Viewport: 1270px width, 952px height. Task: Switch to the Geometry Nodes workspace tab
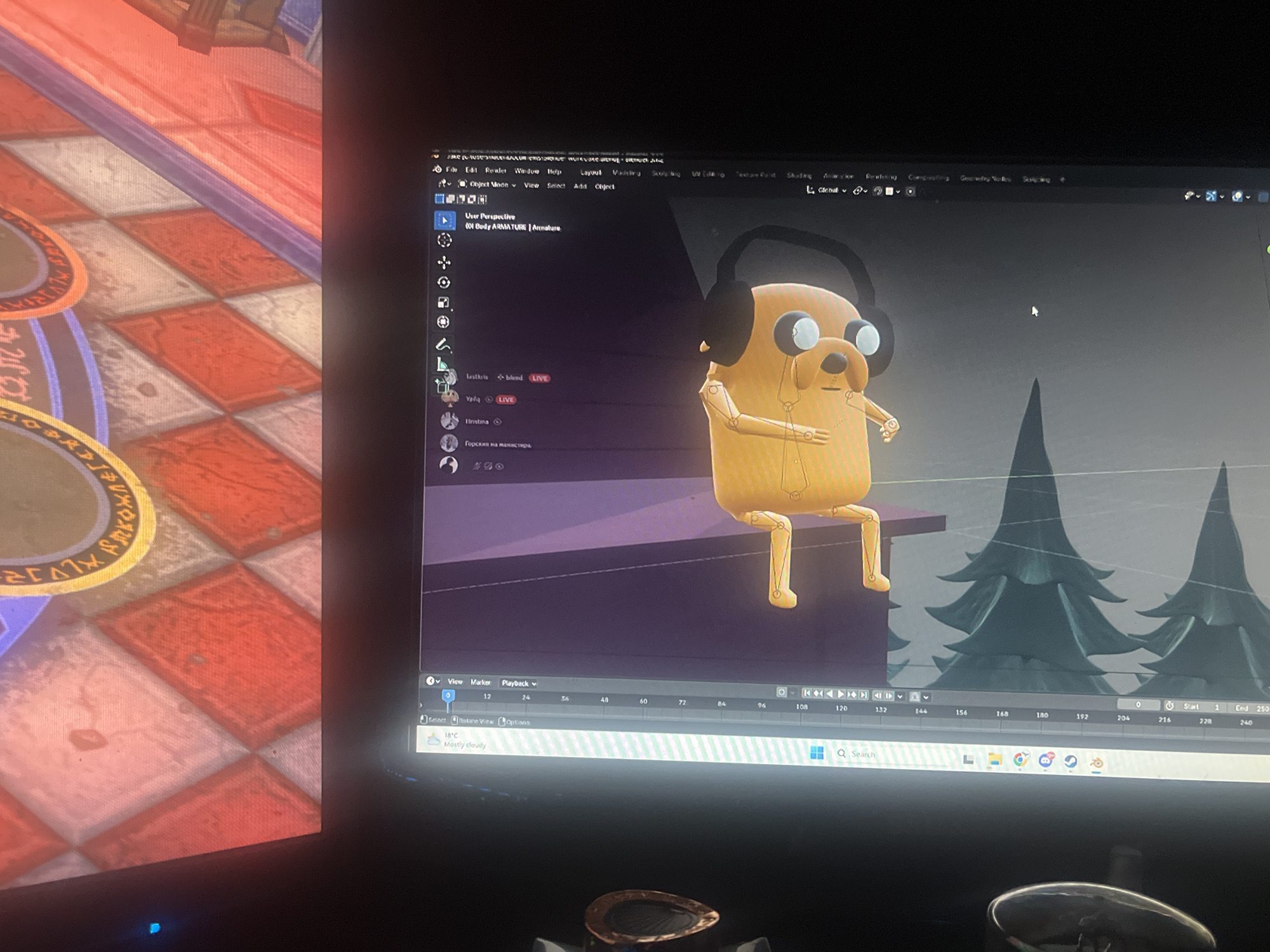click(985, 178)
